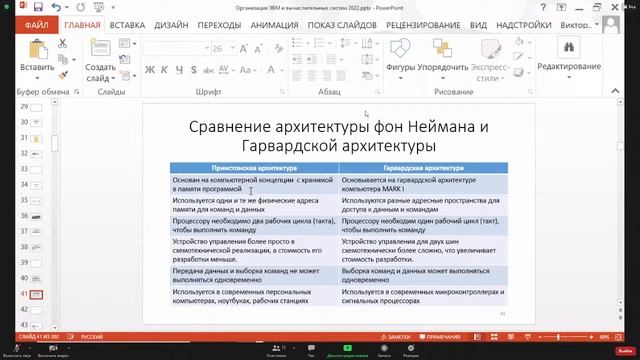Viewport: 640px width, 360px height.
Task: Align text left in Абзац group
Action: (x=297, y=76)
